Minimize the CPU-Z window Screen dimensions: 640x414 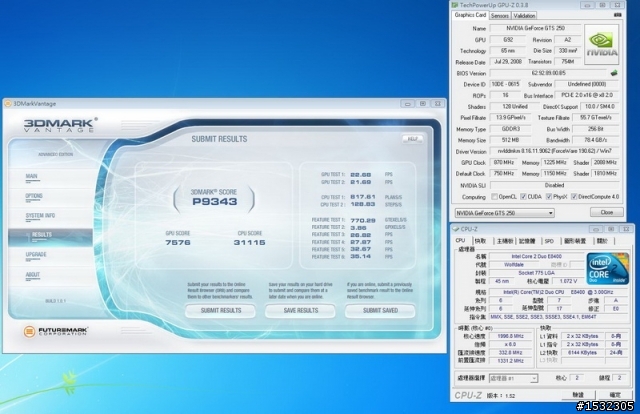click(595, 229)
